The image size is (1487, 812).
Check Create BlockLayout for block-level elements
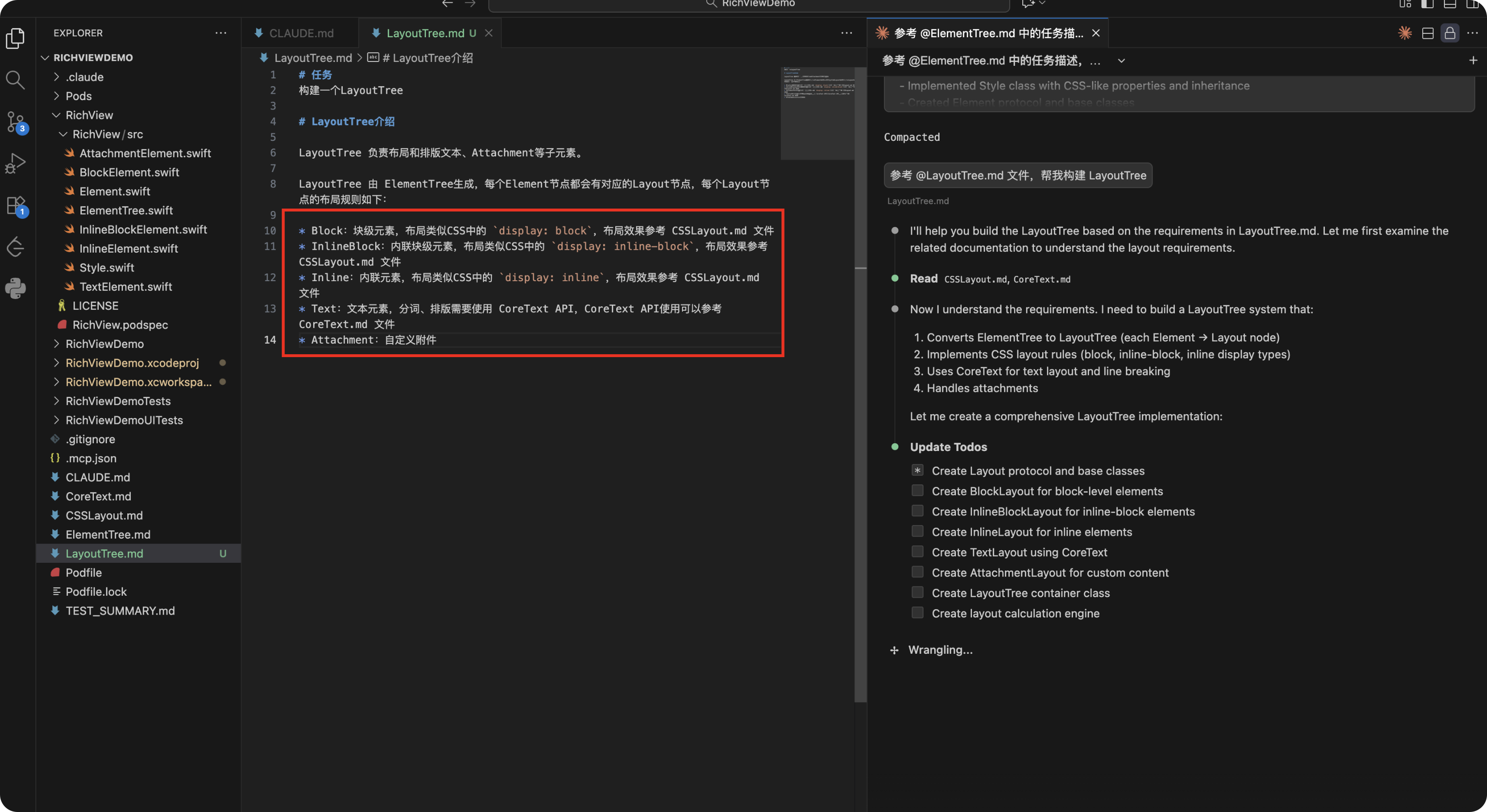pos(917,491)
